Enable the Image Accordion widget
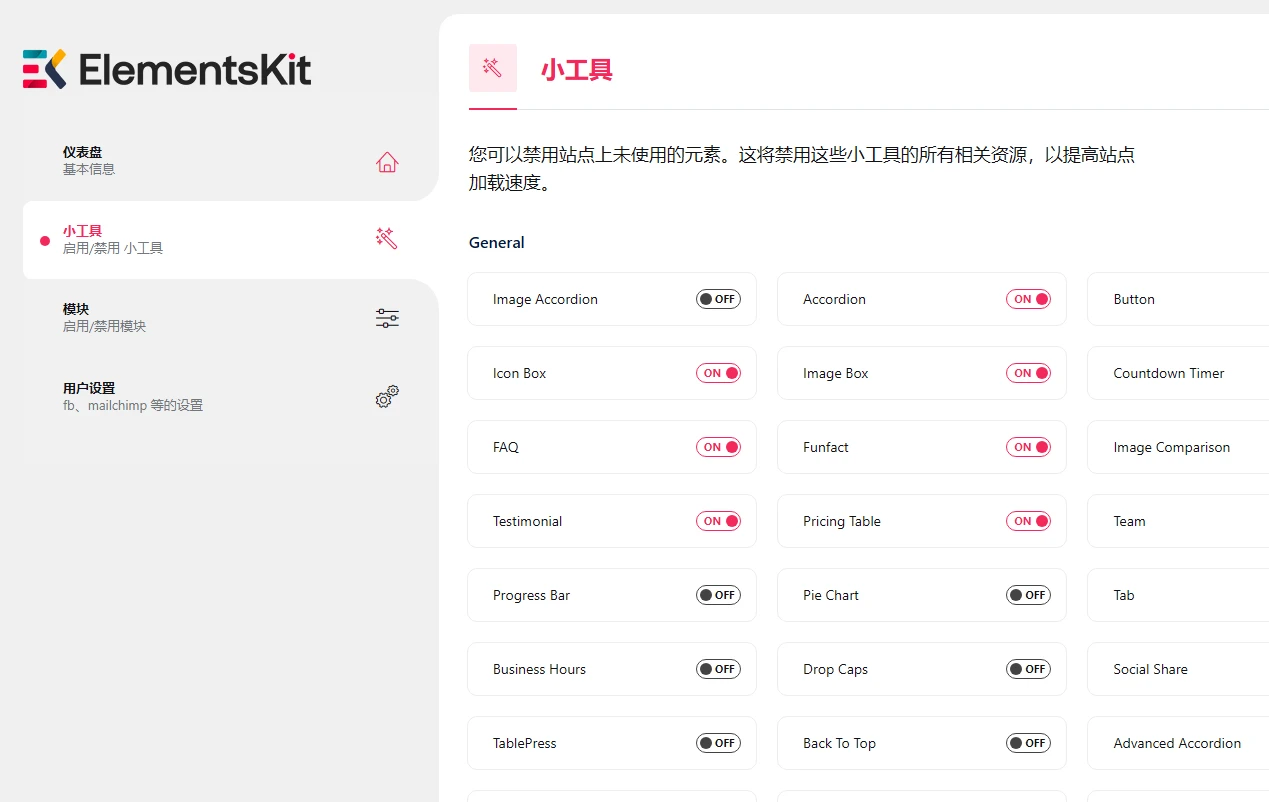Screen dimensions: 1269x802 point(718,298)
